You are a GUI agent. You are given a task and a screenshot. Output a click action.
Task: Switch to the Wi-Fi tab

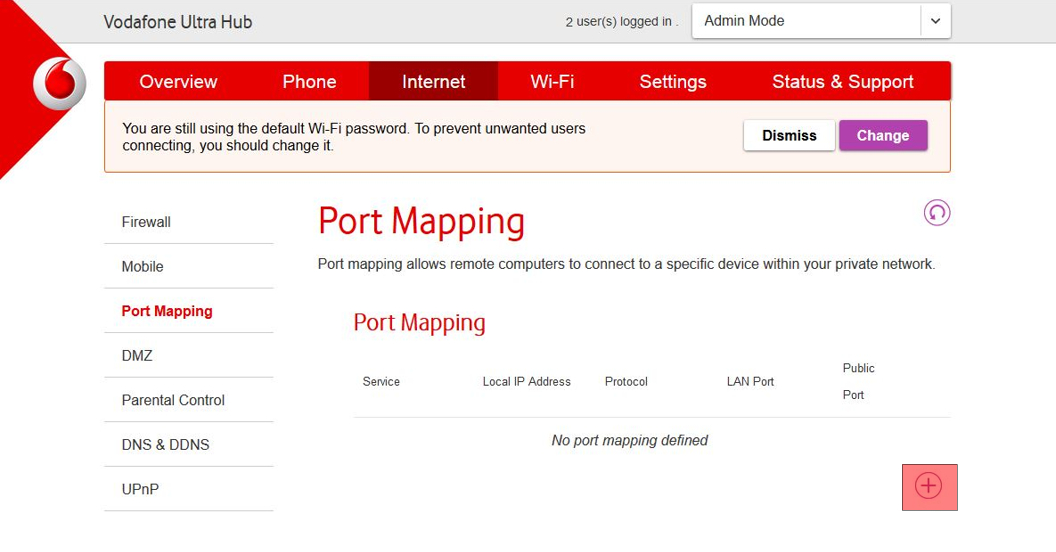(x=552, y=82)
